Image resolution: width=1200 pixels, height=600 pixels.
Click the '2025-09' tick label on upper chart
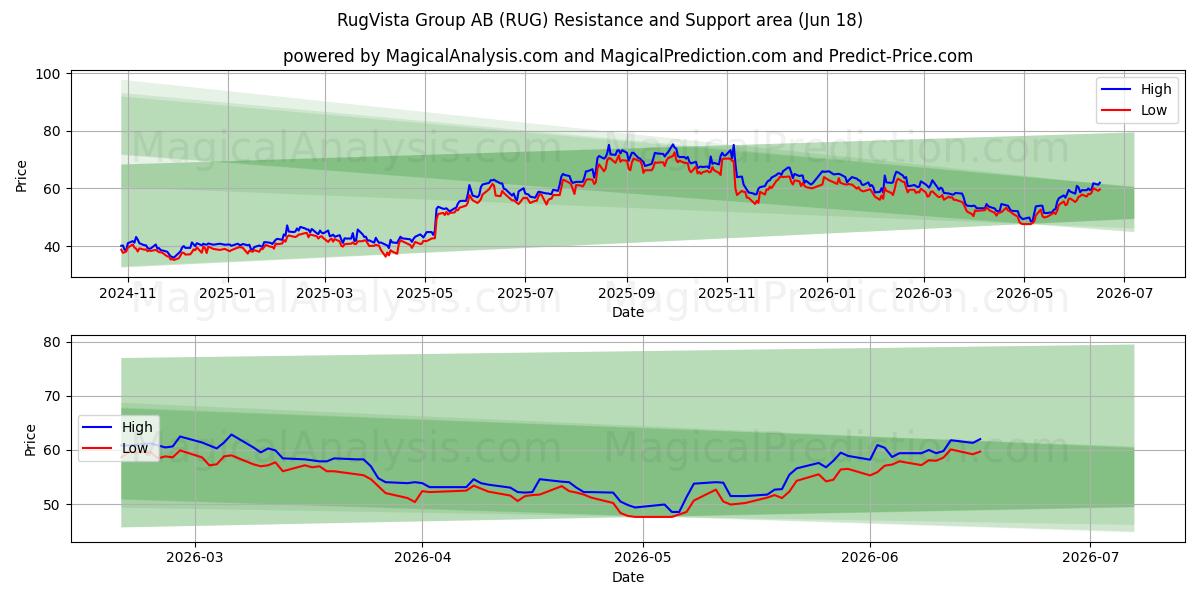coord(627,294)
